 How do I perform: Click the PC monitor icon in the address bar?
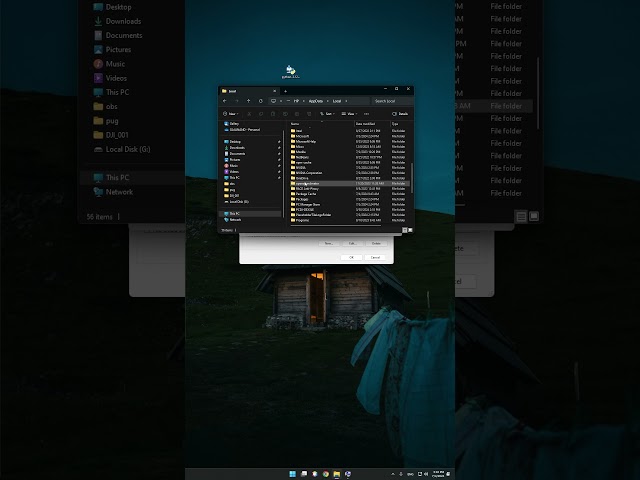pyautogui.click(x=273, y=101)
